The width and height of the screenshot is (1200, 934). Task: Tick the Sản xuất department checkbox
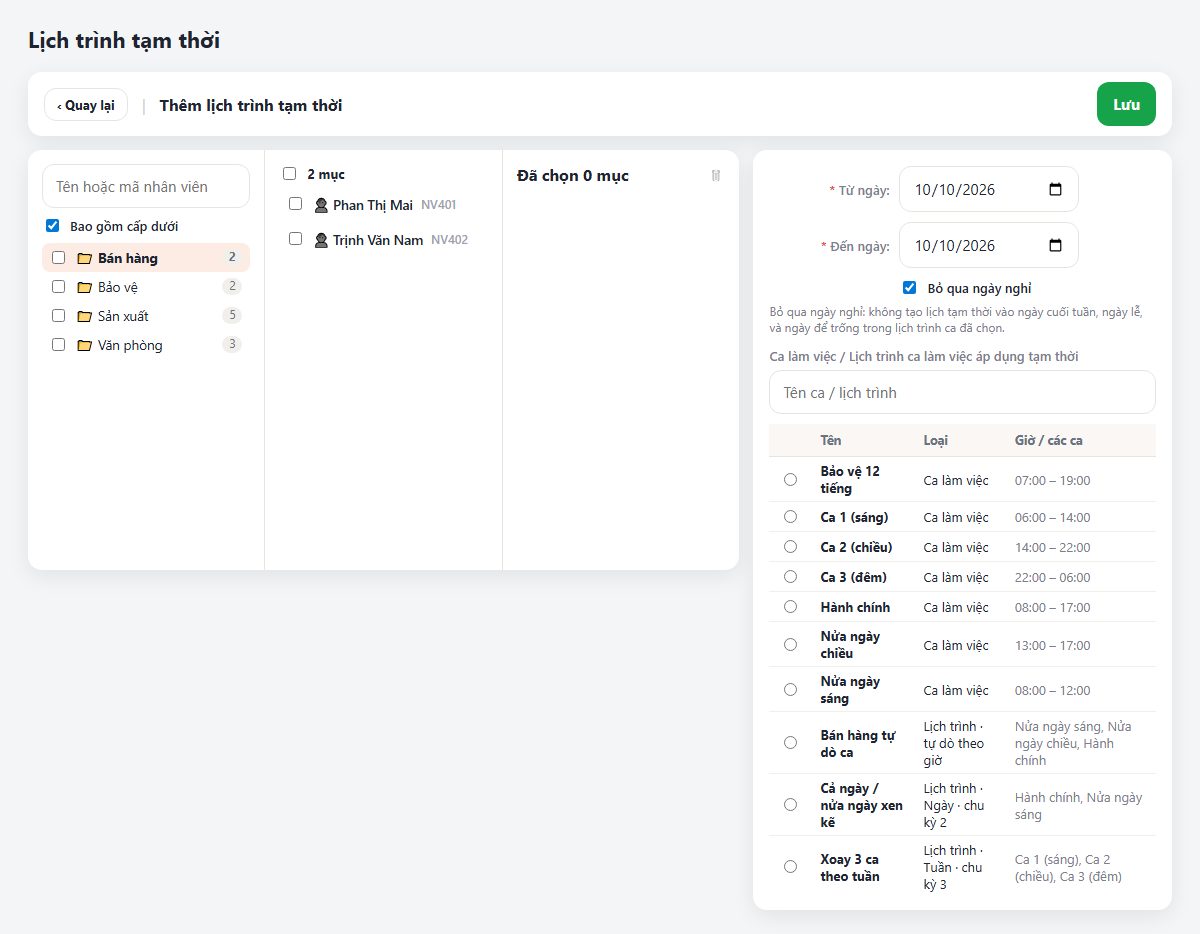click(x=59, y=315)
